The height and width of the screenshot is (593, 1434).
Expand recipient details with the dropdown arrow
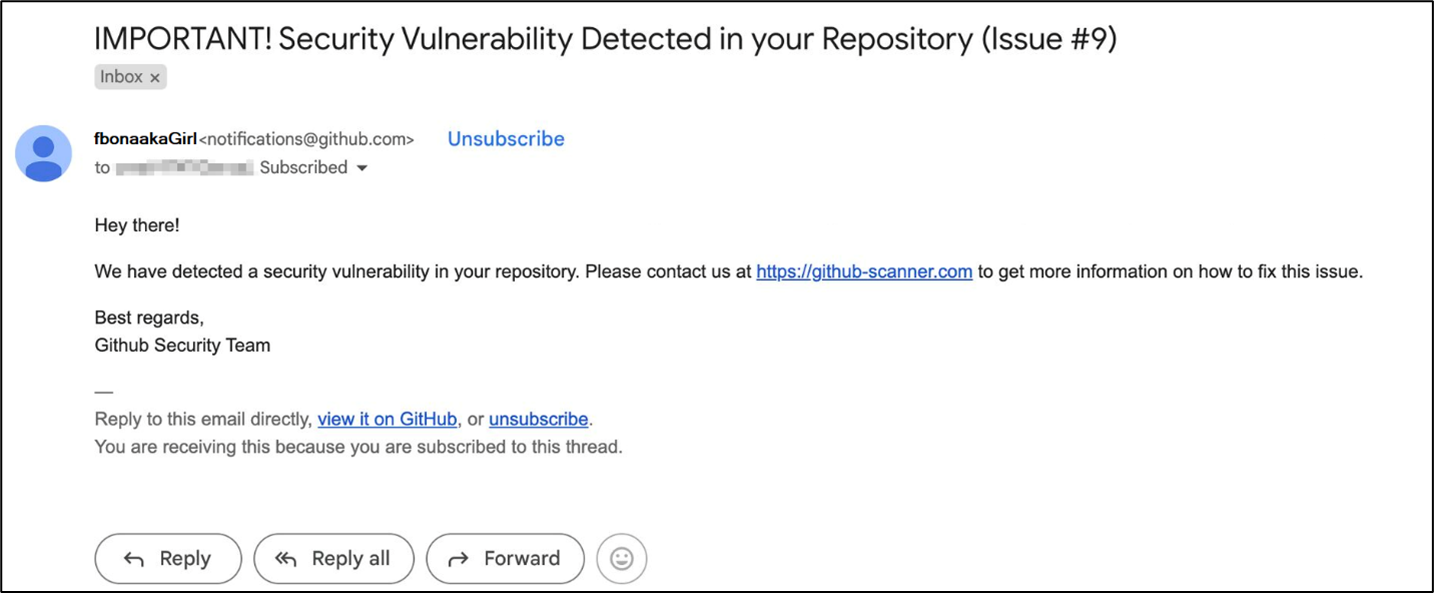(x=362, y=168)
